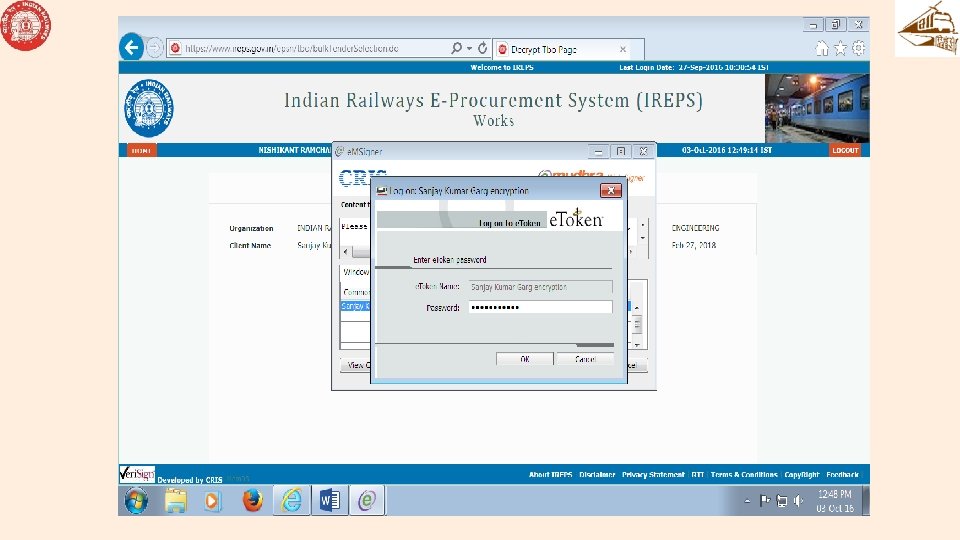Click Cancel in the eToken logon dialog
The width and height of the screenshot is (960, 540).
pyautogui.click(x=585, y=359)
